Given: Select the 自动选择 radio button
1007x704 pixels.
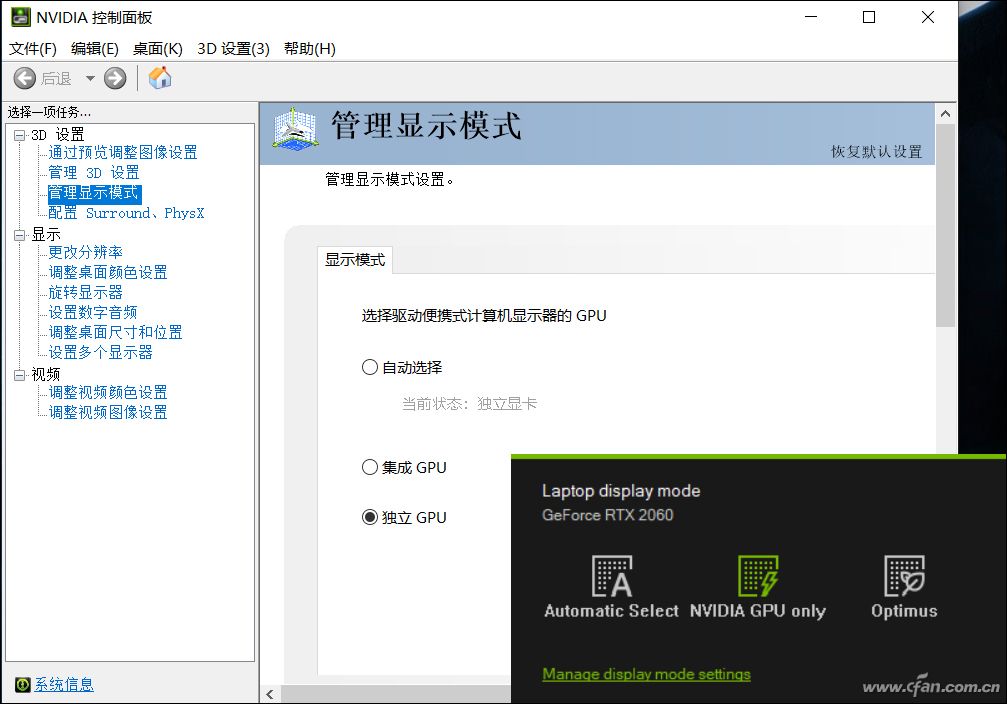Looking at the screenshot, I should (369, 367).
